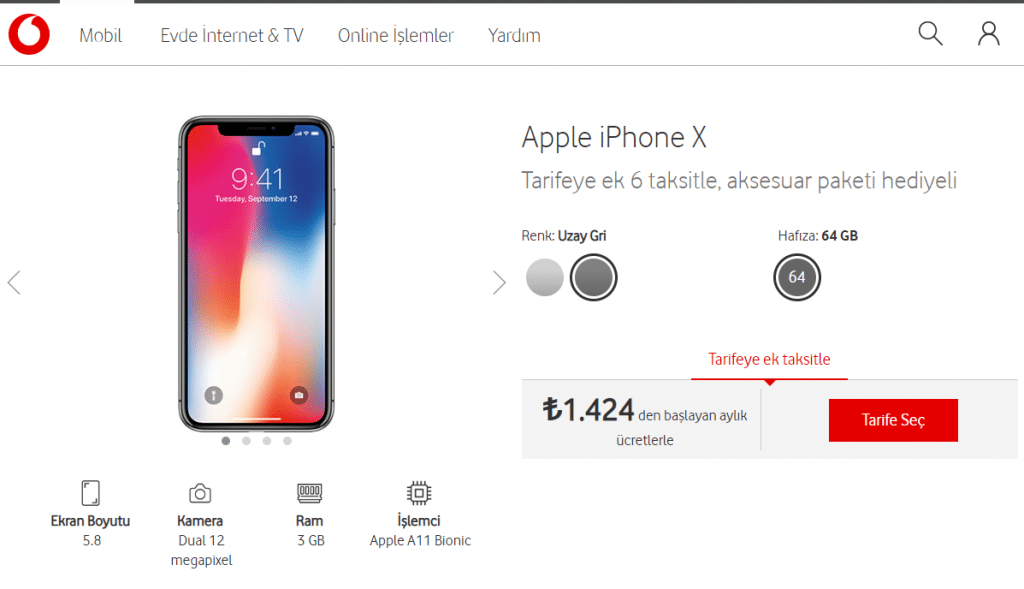
Task: Select the first carousel dot indicator
Action: [x=225, y=441]
